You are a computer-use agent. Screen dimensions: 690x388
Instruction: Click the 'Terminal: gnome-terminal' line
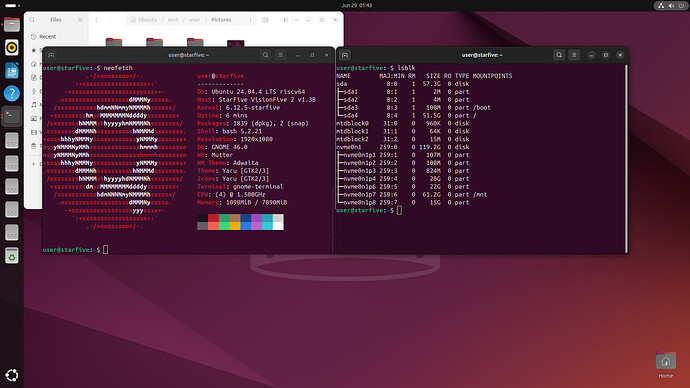(240, 187)
